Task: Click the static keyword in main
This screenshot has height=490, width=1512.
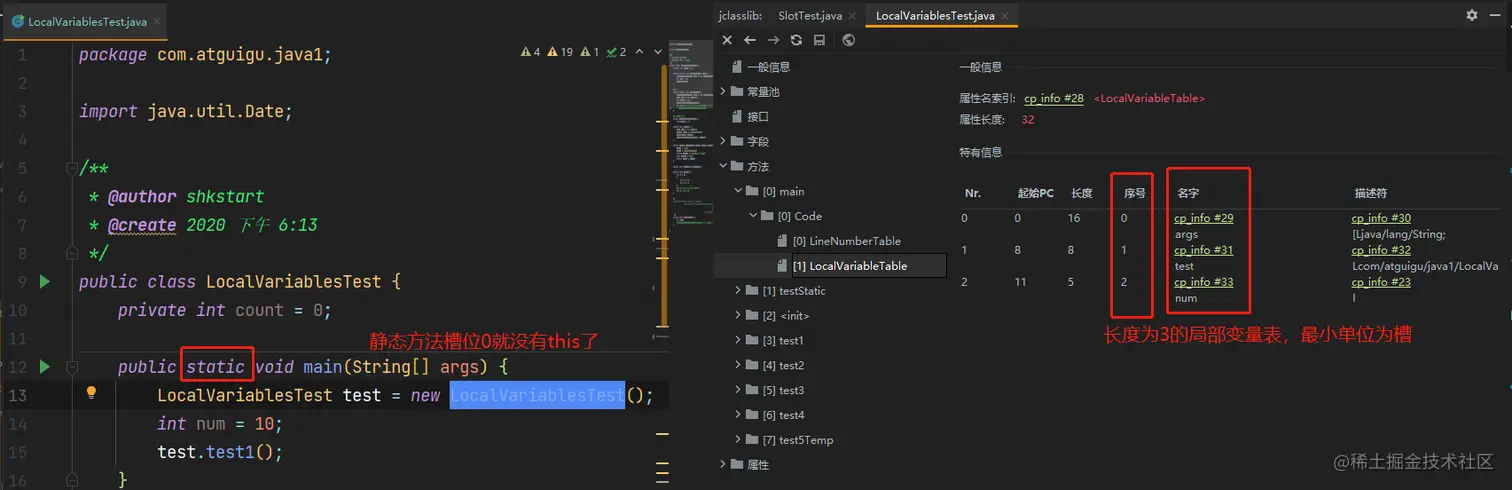Action: tap(215, 367)
